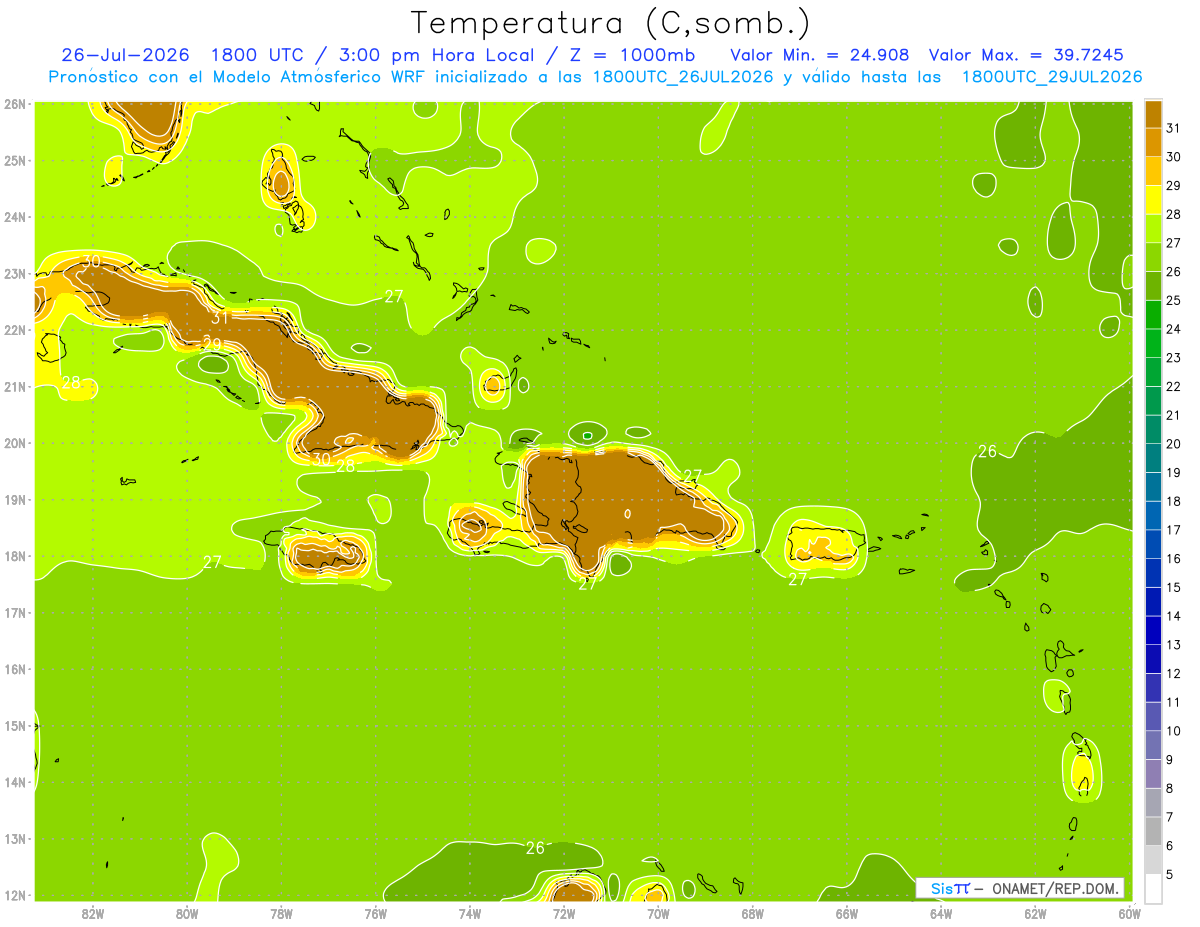Select the "26-Jul-2026" date text
This screenshot has width=1200, height=927.
[125, 54]
